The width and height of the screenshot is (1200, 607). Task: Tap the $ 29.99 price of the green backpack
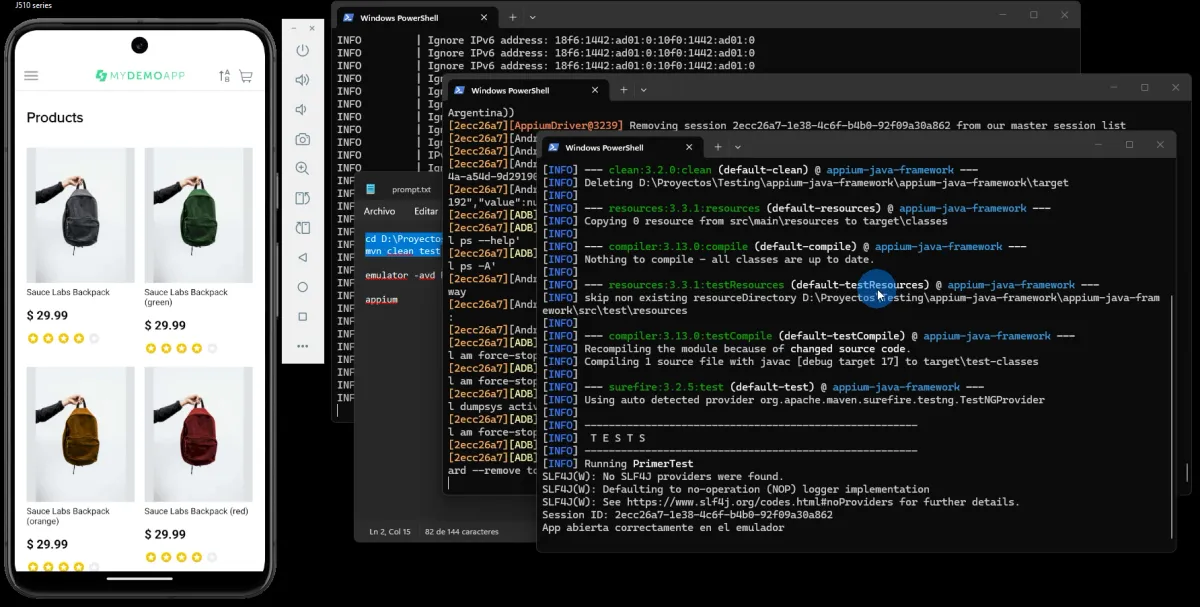tap(165, 325)
